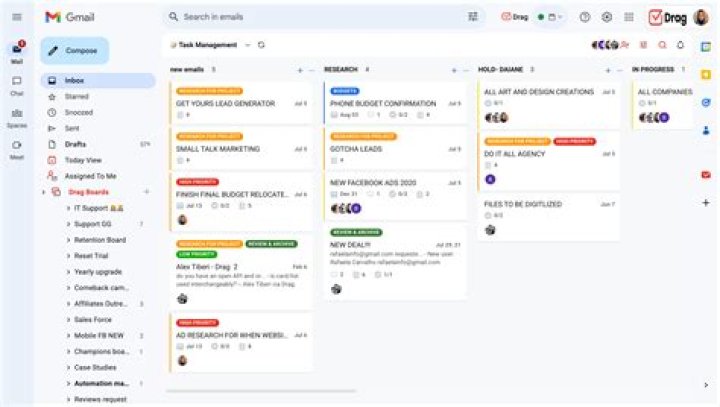The height and width of the screenshot is (407, 720).
Task: Open the Alex Tiberi - Drag email card
Action: 241,272
